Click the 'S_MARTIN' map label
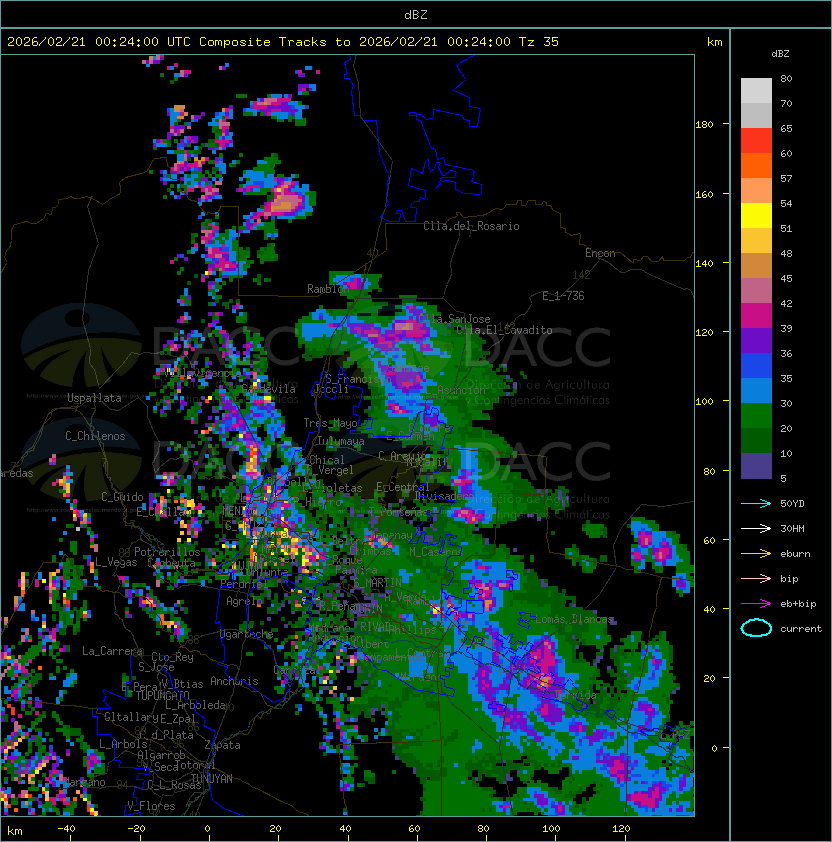Screen dimensions: 832x842 [377, 582]
